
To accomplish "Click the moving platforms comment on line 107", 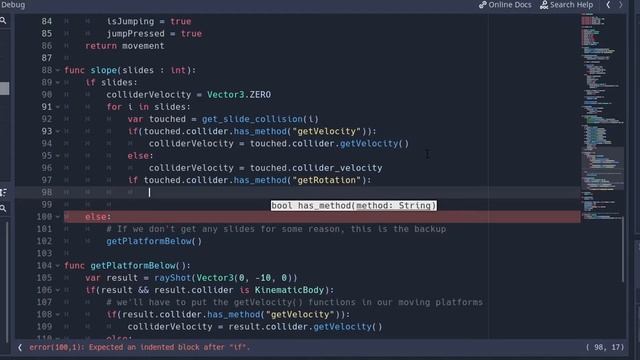I will 295,302.
